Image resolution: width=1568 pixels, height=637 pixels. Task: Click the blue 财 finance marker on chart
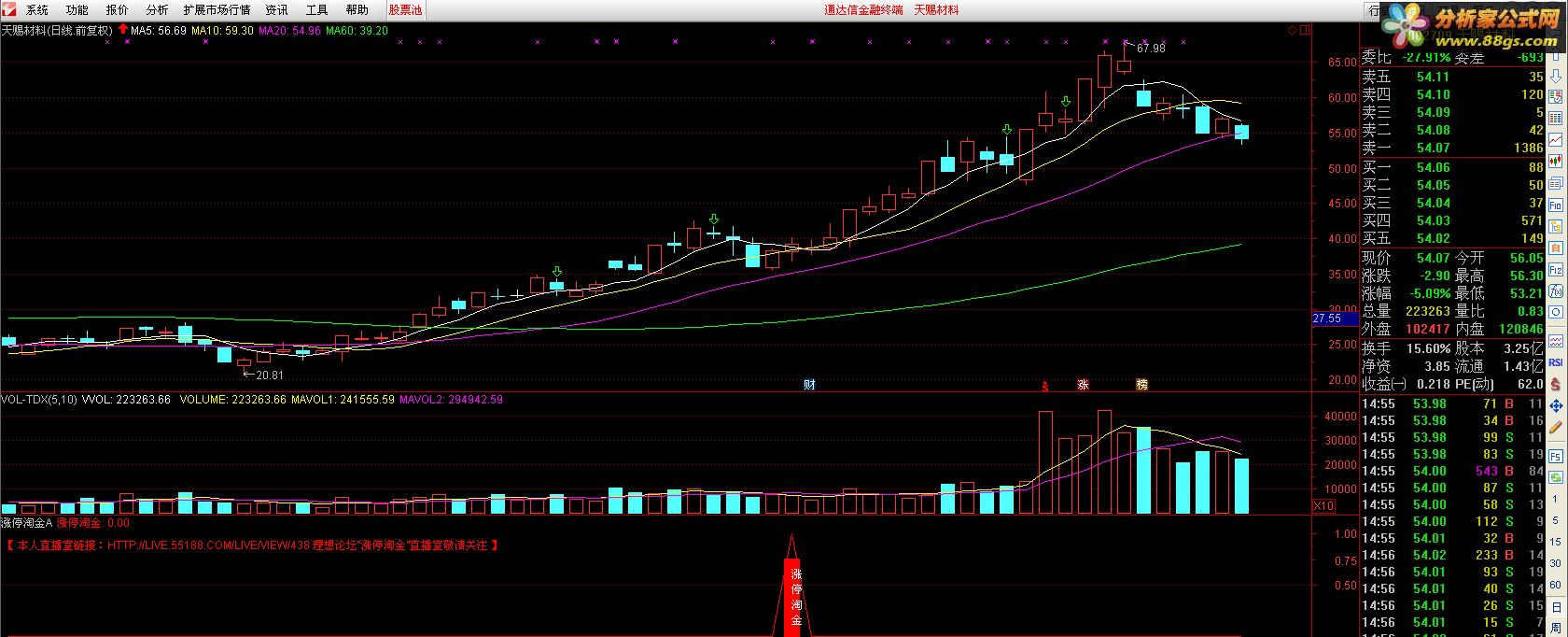pyautogui.click(x=809, y=384)
